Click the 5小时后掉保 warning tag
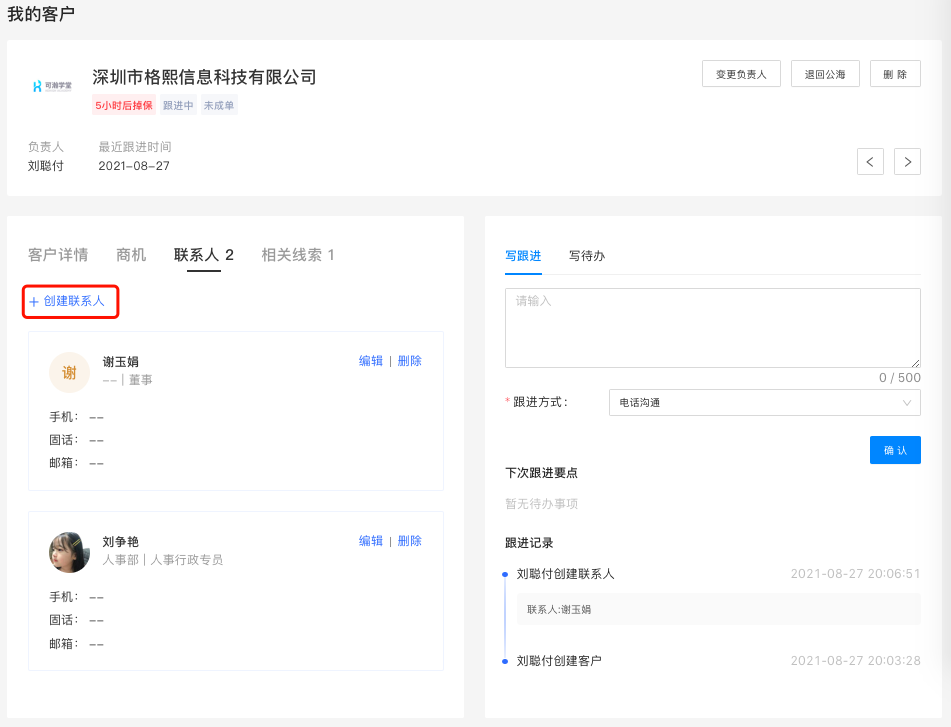 click(124, 105)
